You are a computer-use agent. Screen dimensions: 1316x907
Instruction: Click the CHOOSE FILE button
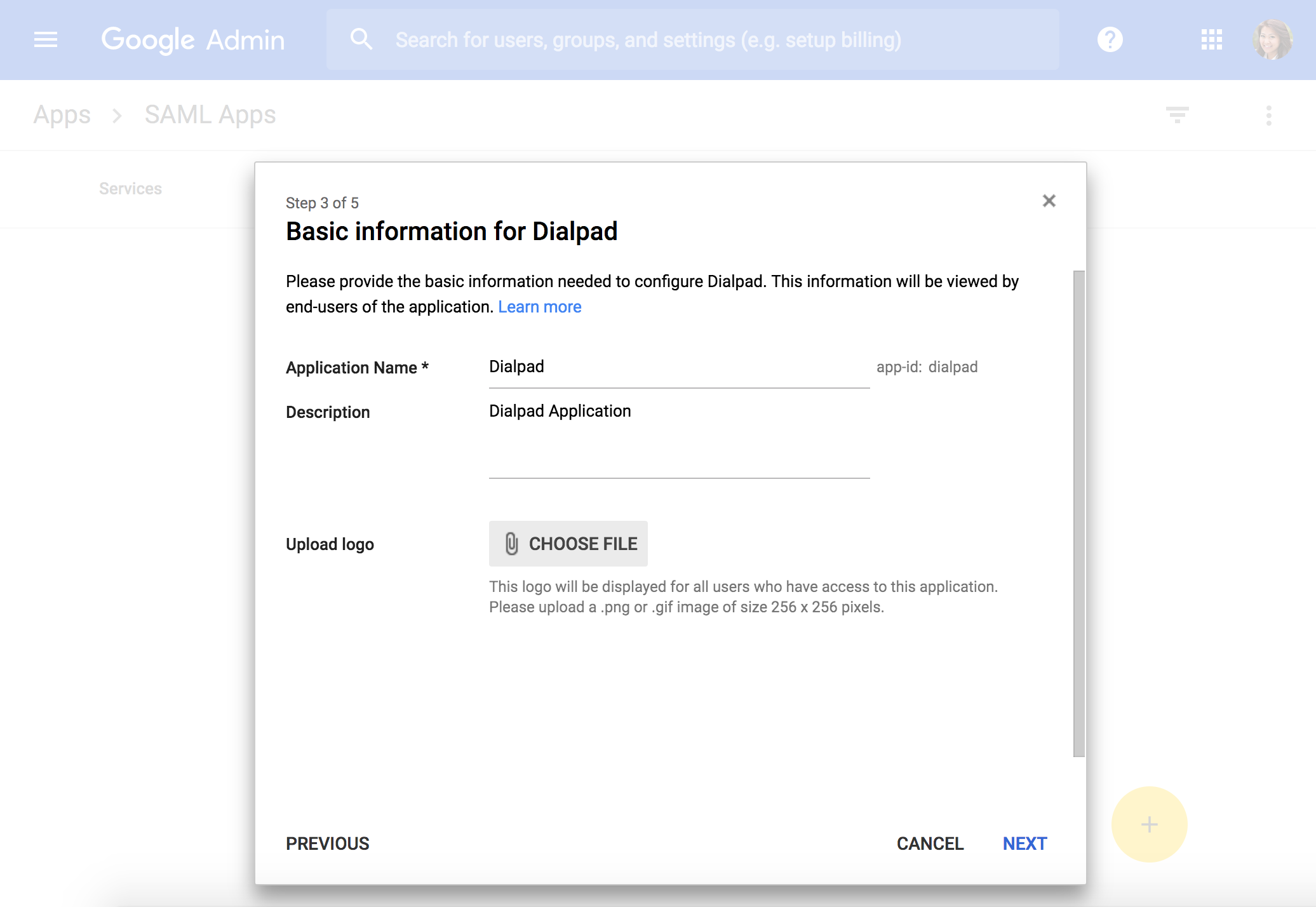tap(568, 544)
